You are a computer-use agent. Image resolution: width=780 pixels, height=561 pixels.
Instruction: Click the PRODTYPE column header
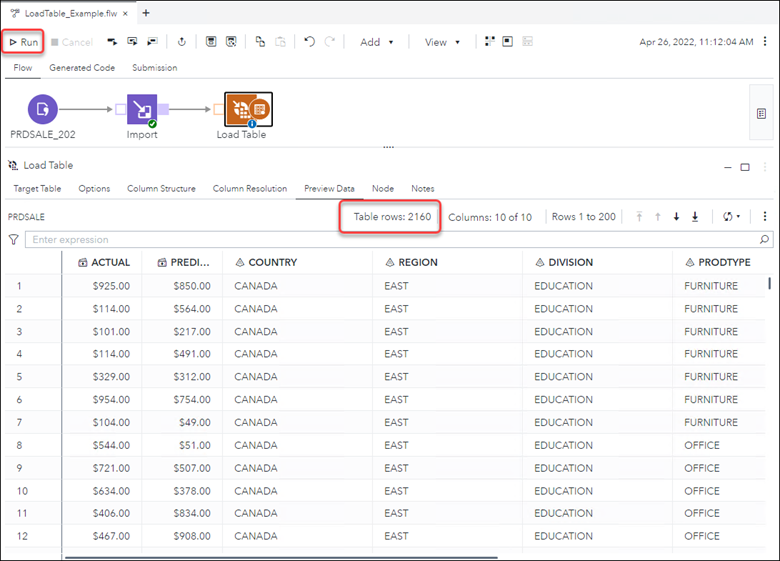719,262
